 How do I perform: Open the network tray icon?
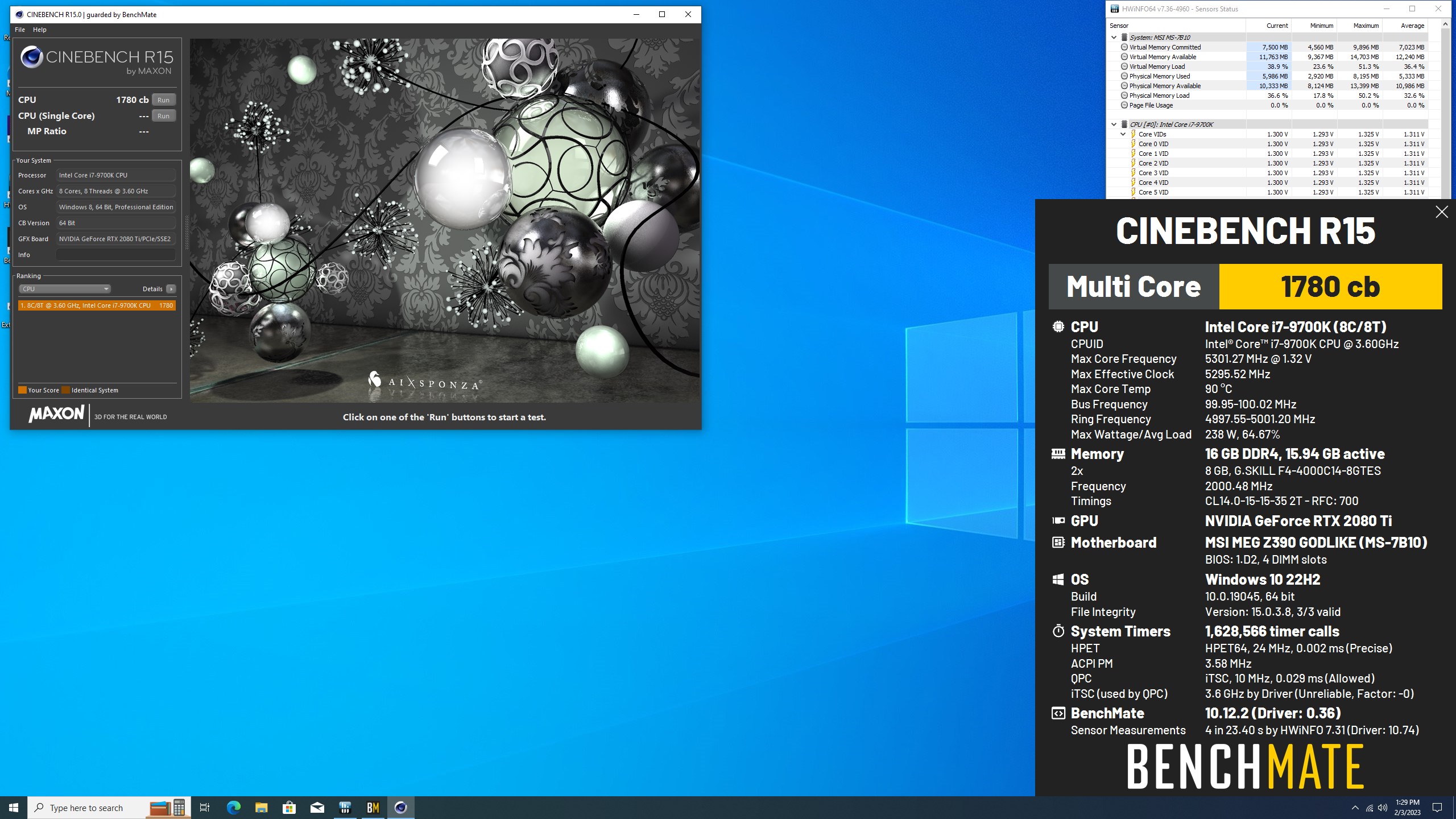click(1369, 808)
